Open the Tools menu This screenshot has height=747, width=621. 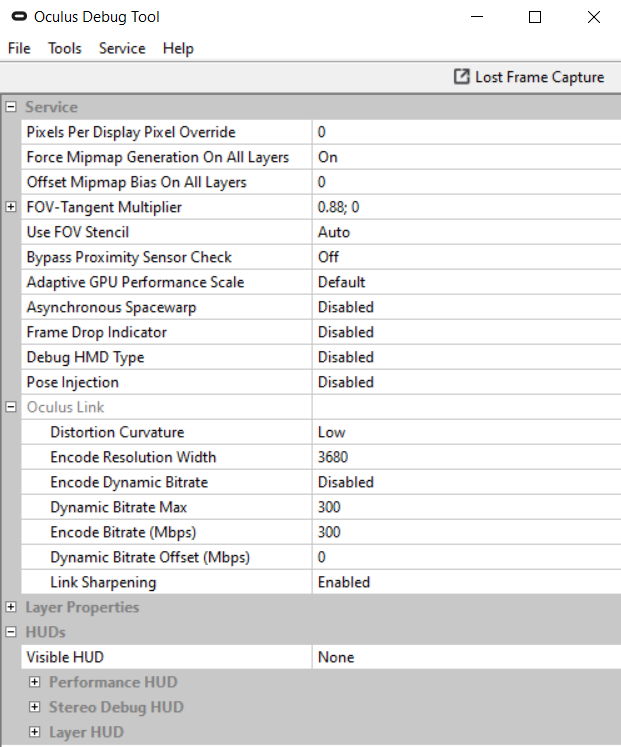point(65,49)
